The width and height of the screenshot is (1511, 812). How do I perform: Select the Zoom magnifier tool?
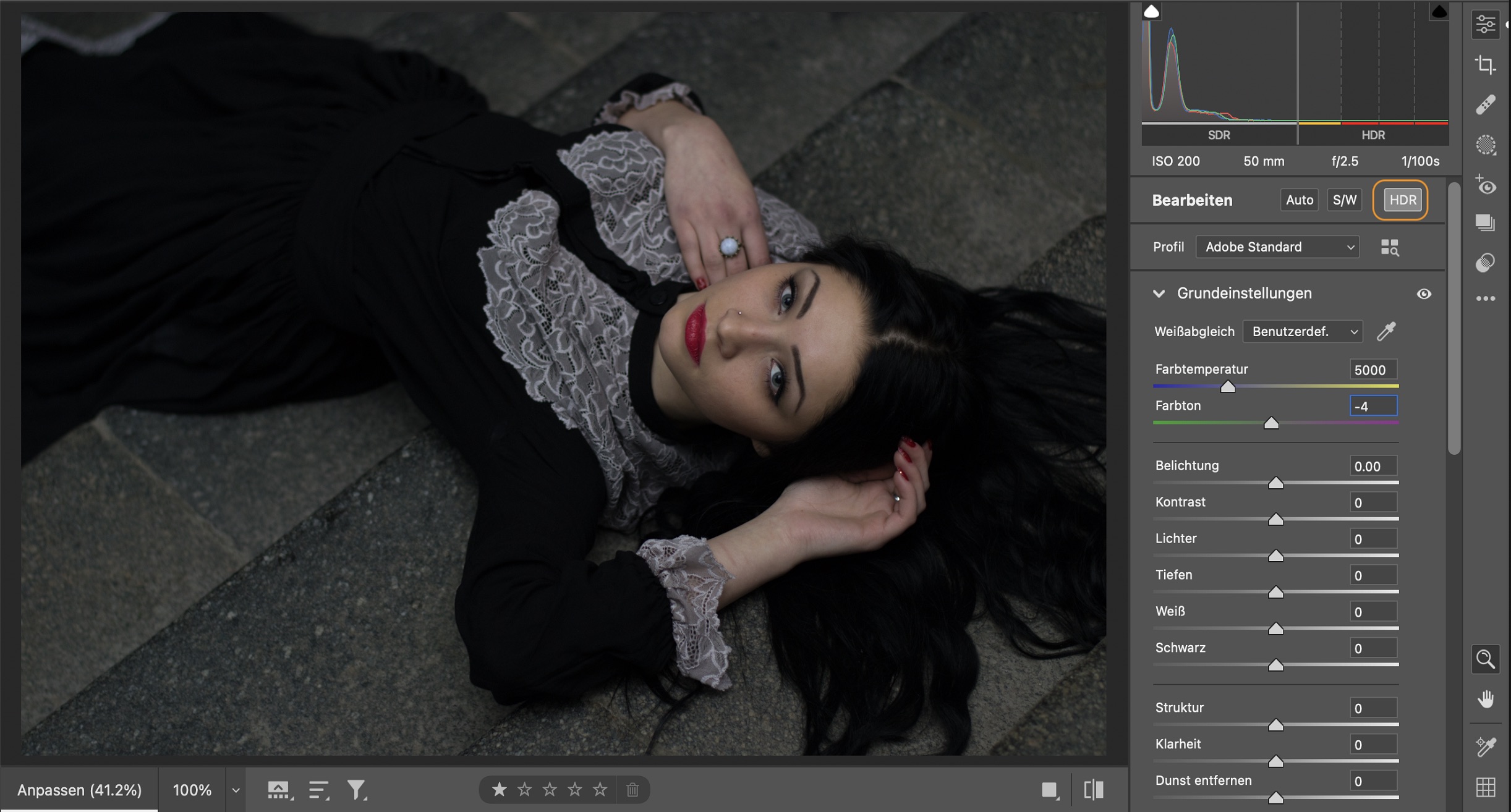coord(1485,659)
